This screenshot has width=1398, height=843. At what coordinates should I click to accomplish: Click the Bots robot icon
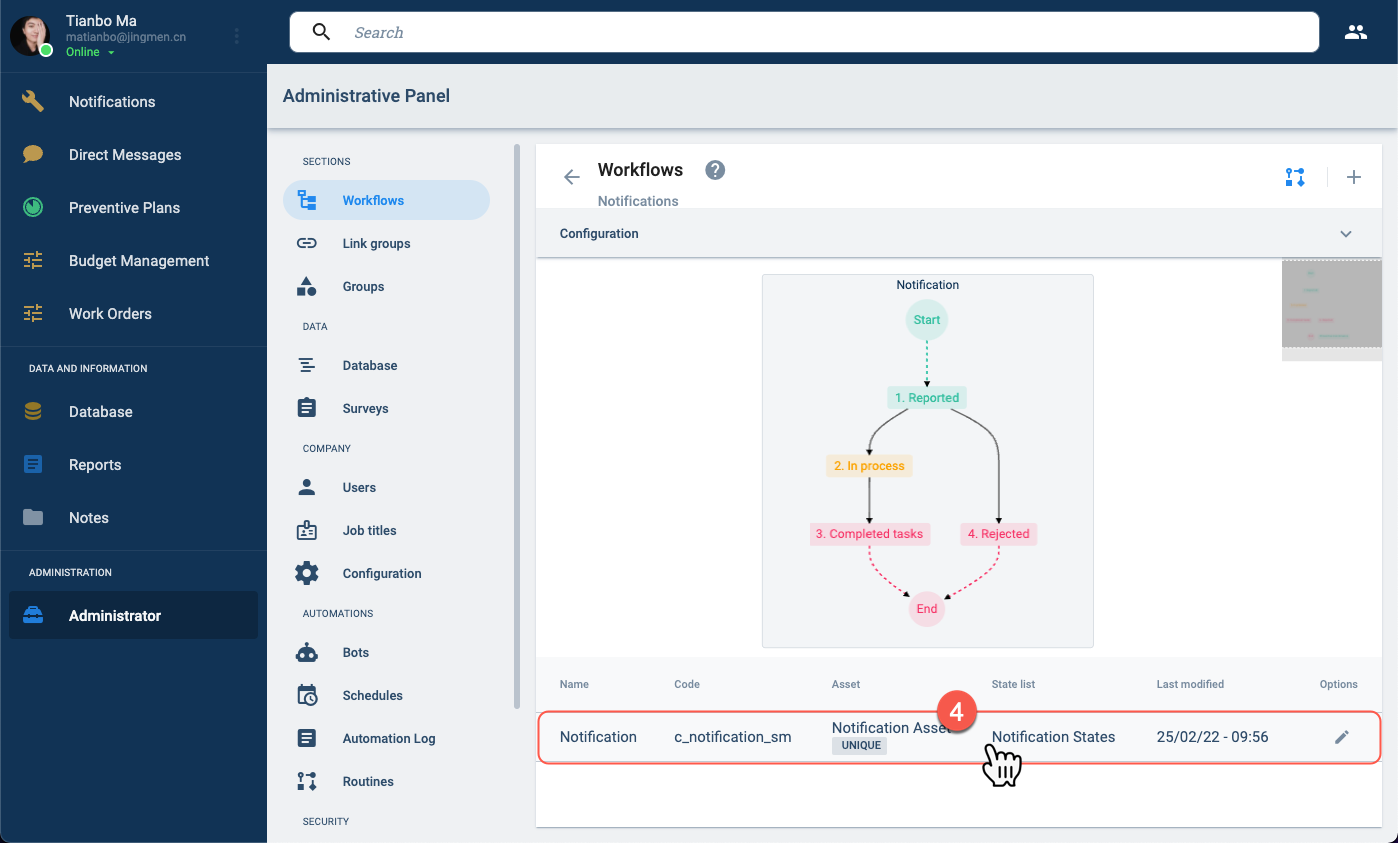[307, 652]
